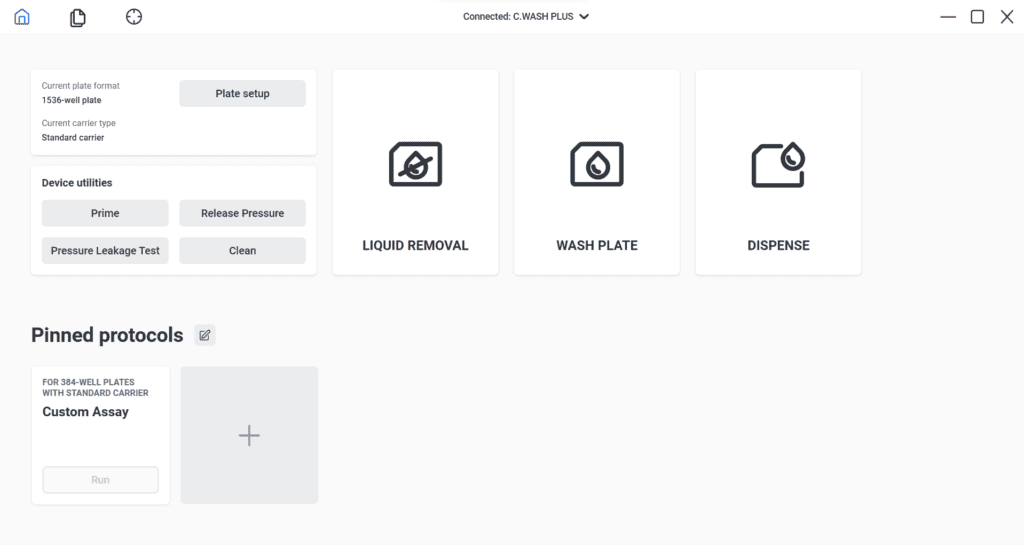The width and height of the screenshot is (1024, 545).
Task: Open the crosshair calibration icon
Action: 134,17
